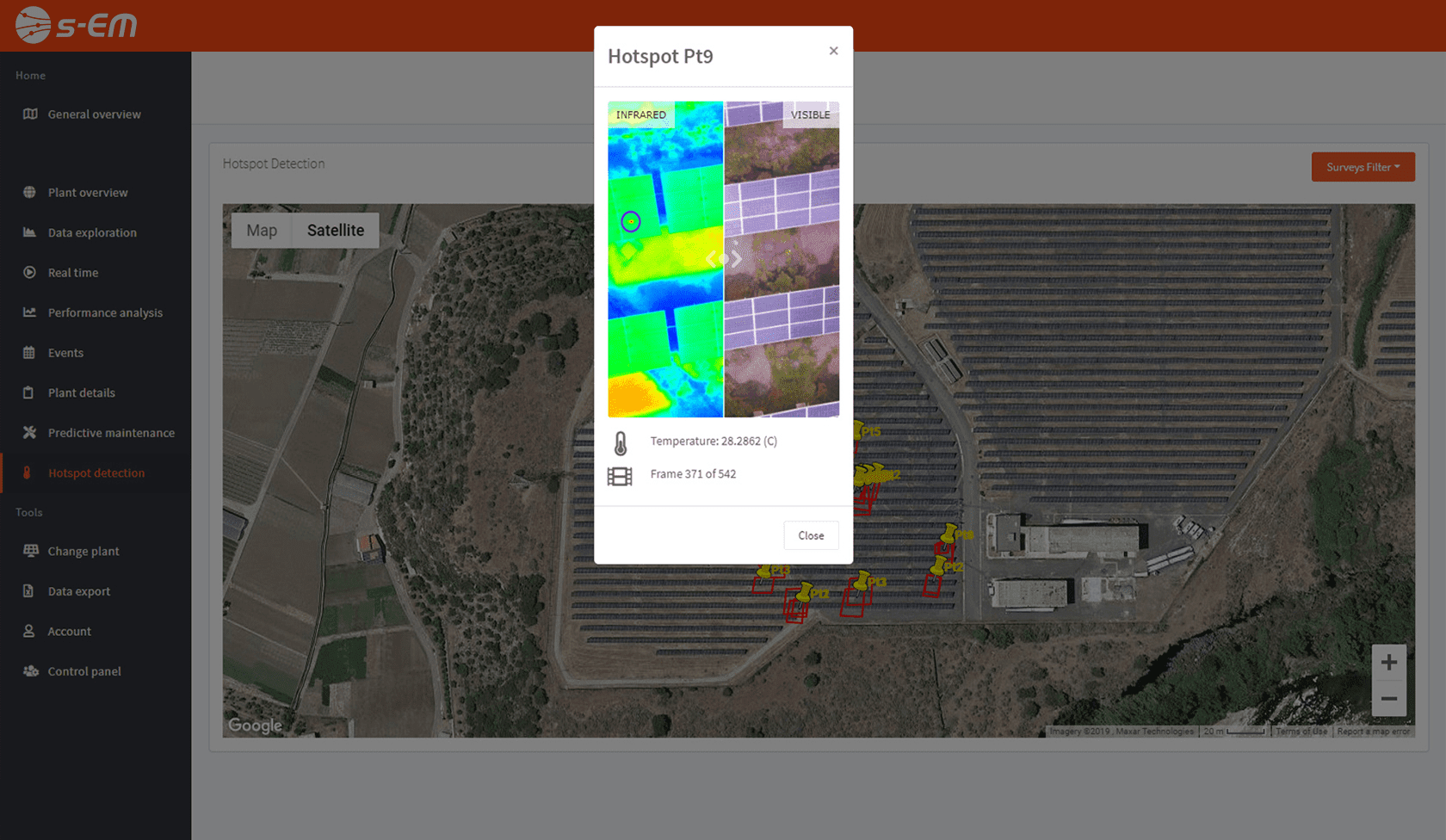The image size is (1446, 840).
Task: Click the 'Tools' sidebar section label
Action: pos(28,512)
